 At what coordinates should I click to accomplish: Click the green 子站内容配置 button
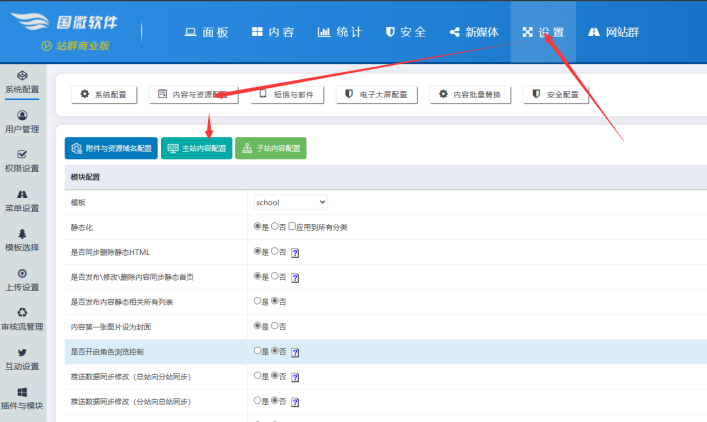tap(271, 148)
